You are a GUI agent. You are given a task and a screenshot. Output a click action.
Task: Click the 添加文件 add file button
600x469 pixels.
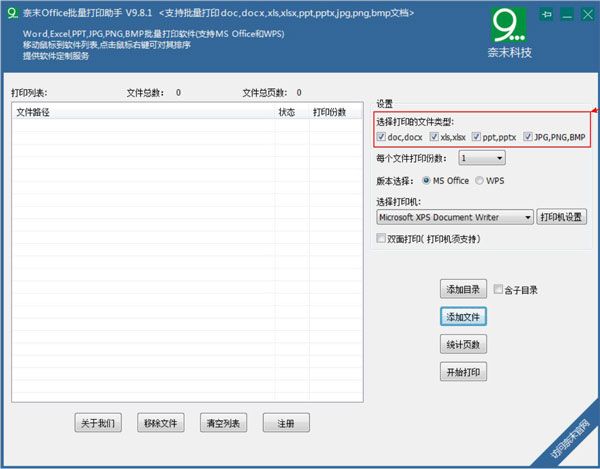click(x=463, y=317)
